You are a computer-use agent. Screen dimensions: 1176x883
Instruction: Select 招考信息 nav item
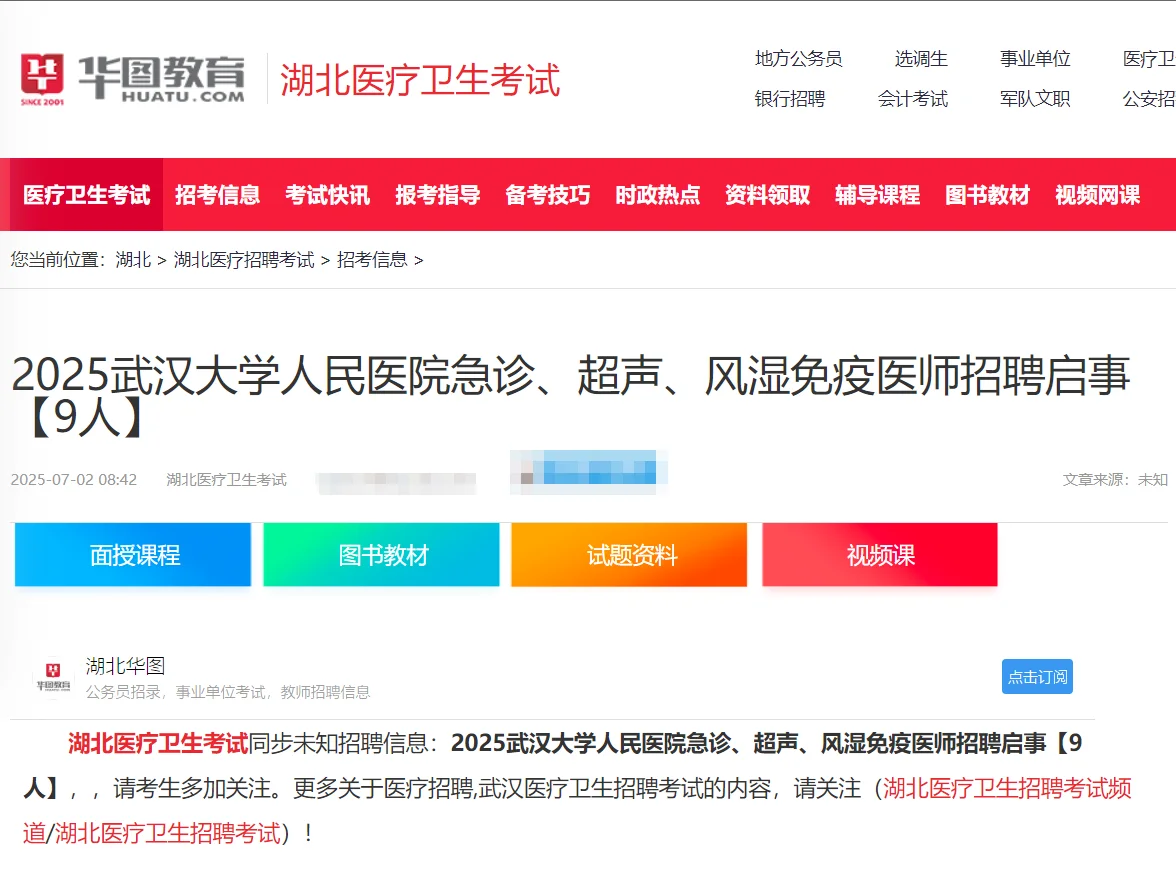(218, 194)
